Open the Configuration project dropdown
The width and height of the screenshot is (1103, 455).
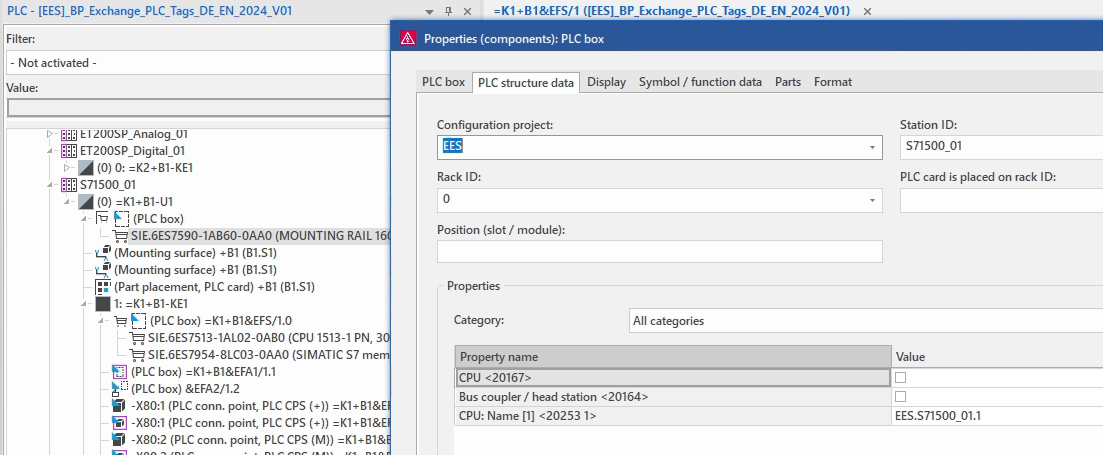[873, 147]
